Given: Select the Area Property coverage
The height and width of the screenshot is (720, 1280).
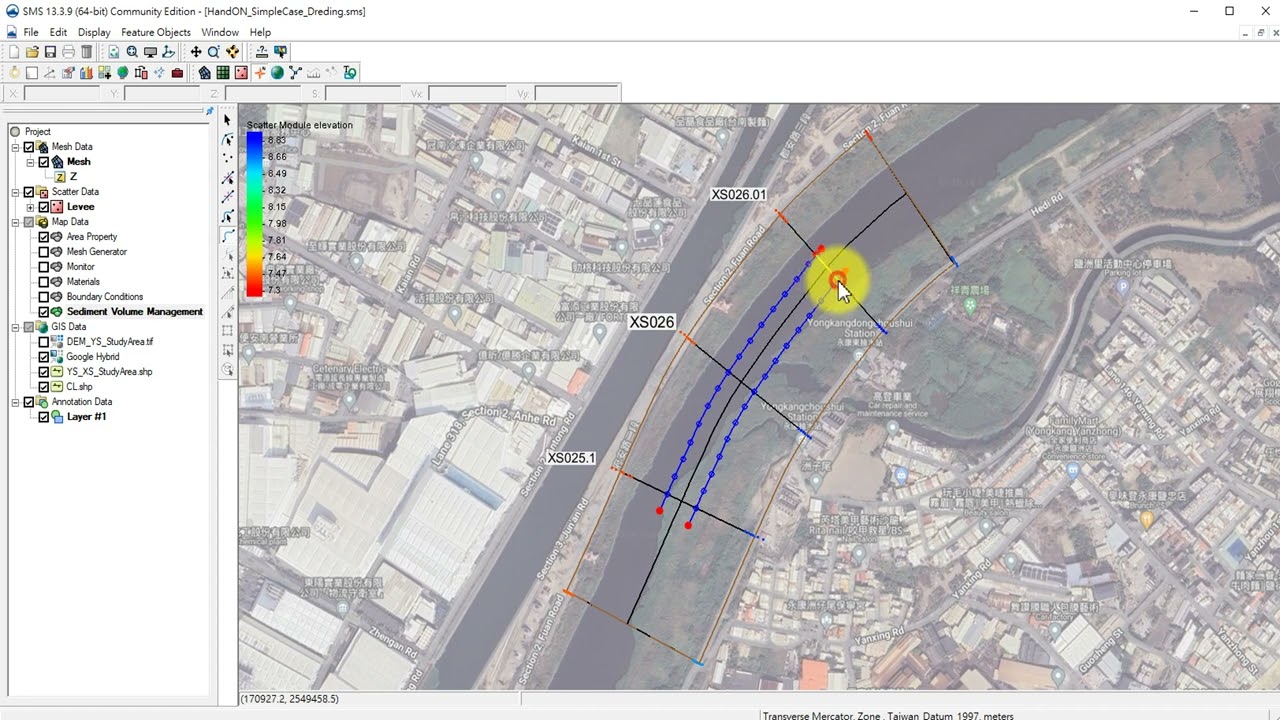Looking at the screenshot, I should (x=92, y=237).
